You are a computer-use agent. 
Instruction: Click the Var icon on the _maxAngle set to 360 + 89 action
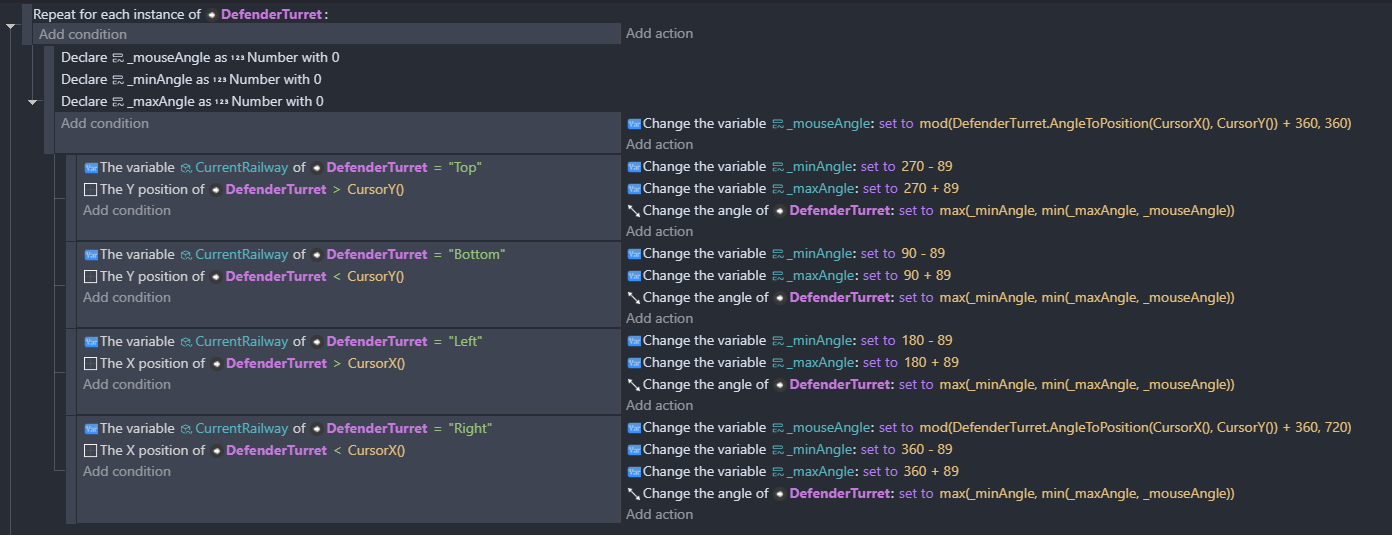(633, 472)
